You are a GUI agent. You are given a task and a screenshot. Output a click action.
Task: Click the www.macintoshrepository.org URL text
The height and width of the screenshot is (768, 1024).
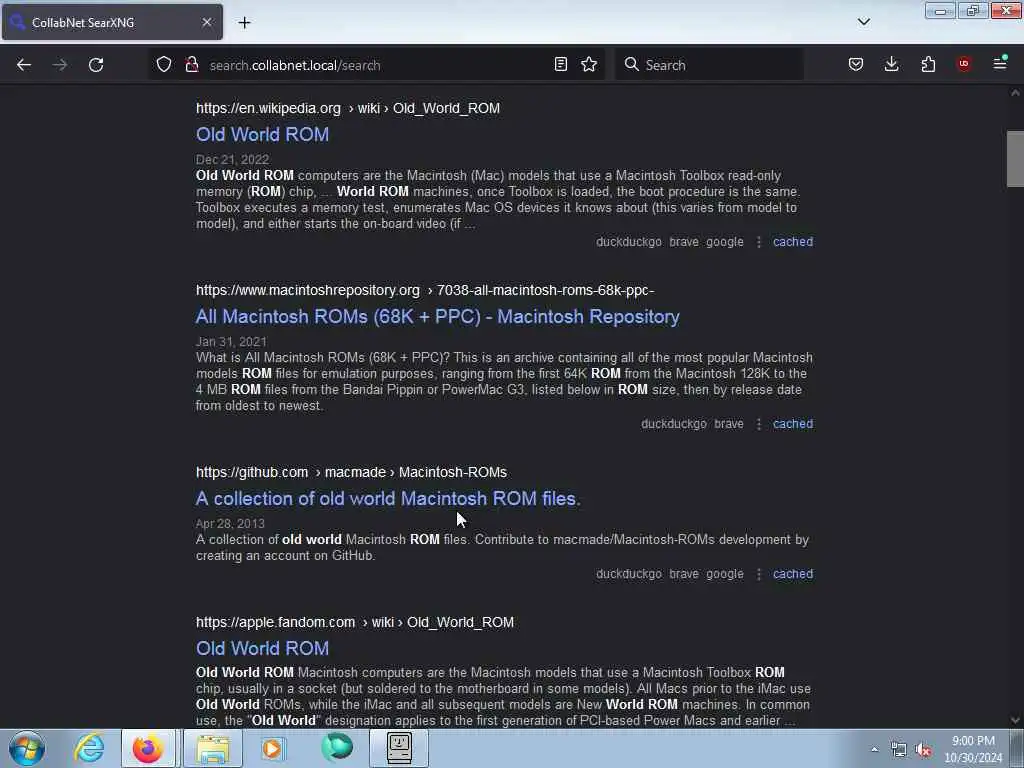(425, 291)
